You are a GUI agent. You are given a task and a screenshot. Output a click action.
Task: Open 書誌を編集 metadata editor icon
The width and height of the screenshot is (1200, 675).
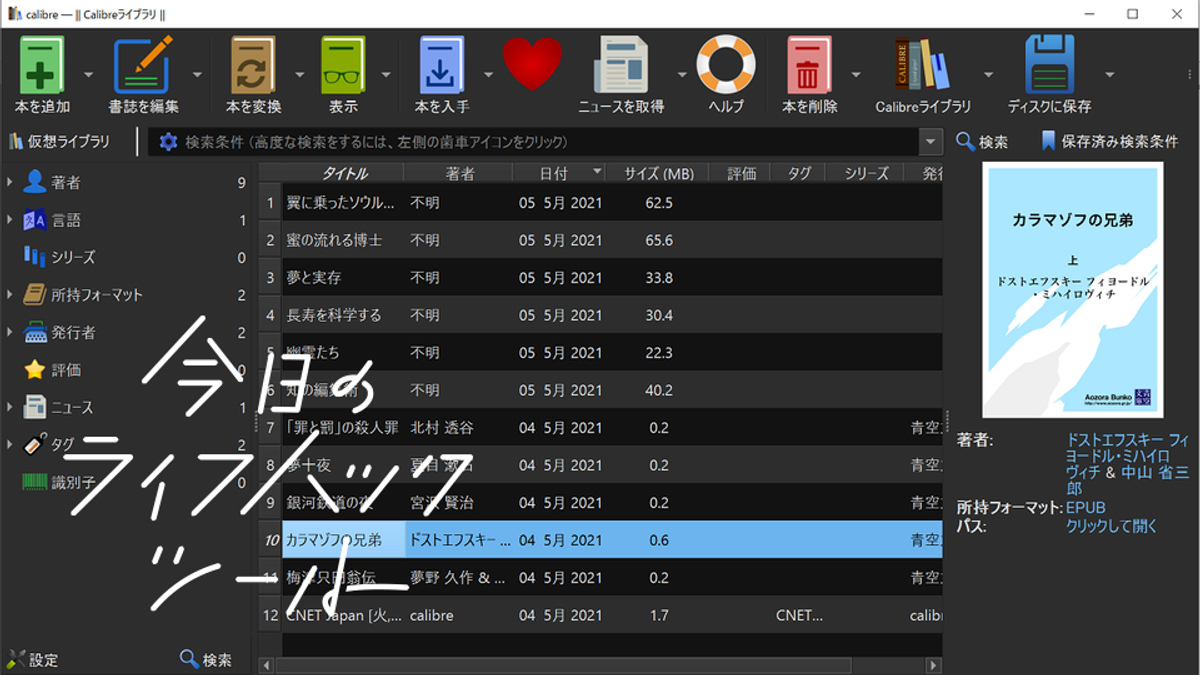[x=143, y=65]
